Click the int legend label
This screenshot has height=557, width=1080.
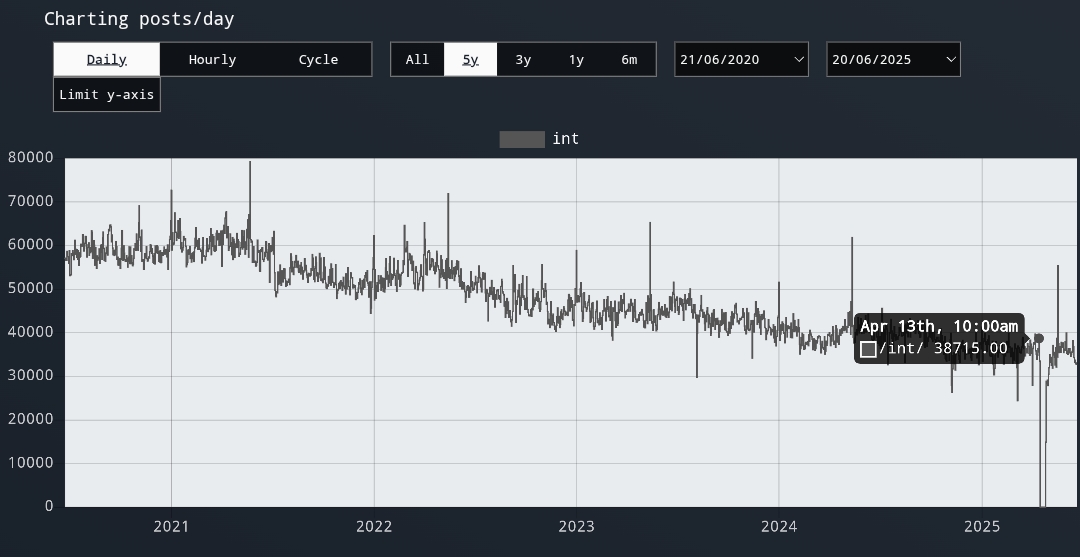[565, 139]
